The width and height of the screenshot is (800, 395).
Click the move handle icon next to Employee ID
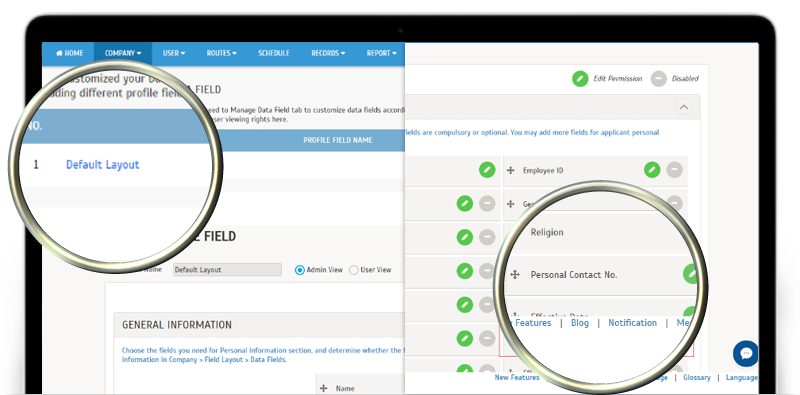point(510,170)
